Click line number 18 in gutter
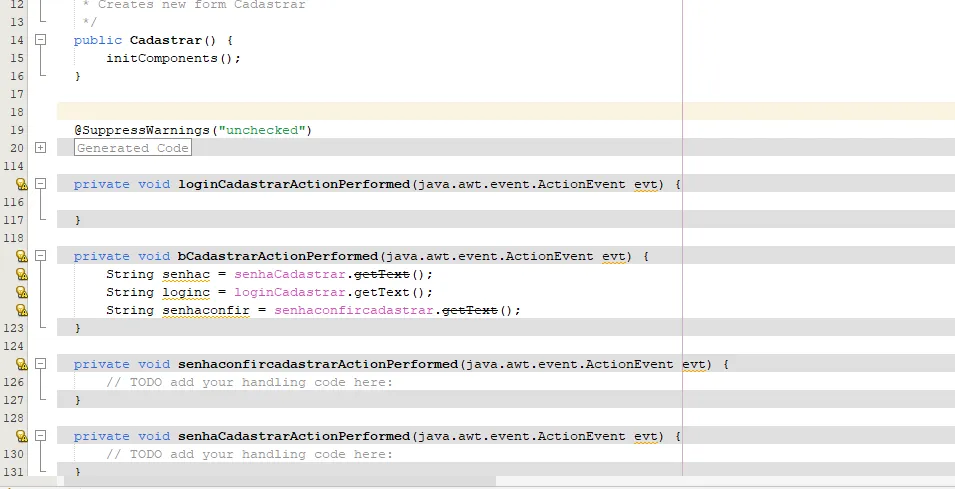Screen dimensions: 955x489 point(17,112)
